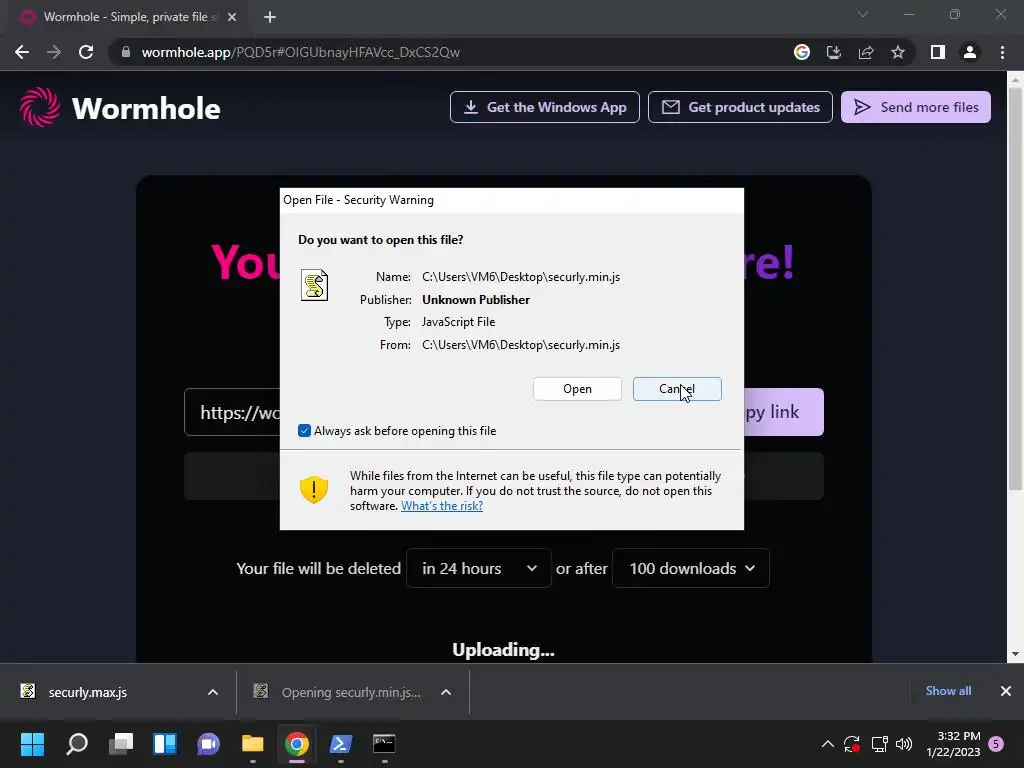Show hidden system tray icons
Screen dimensions: 1024x768
coord(827,744)
